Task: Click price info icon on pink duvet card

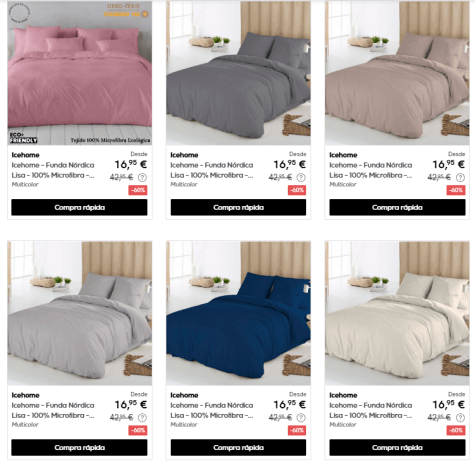Action: point(142,177)
